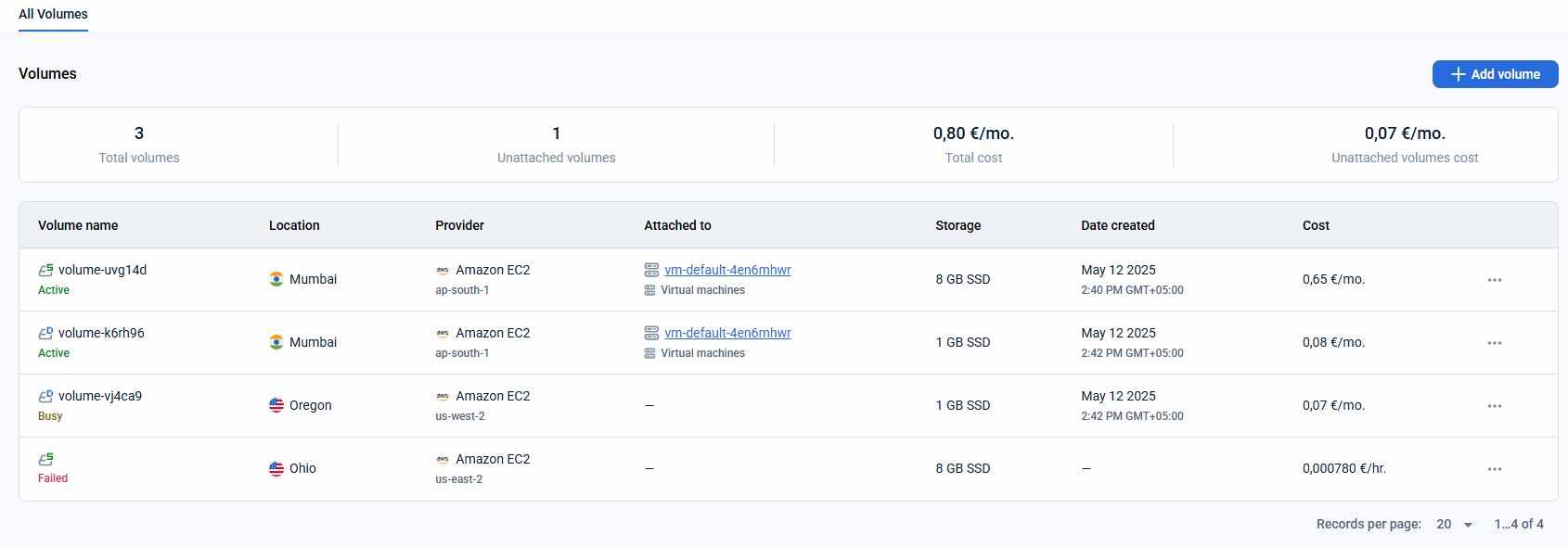
Task: Open actions menu for volume-uvg14d
Action: tap(1494, 280)
